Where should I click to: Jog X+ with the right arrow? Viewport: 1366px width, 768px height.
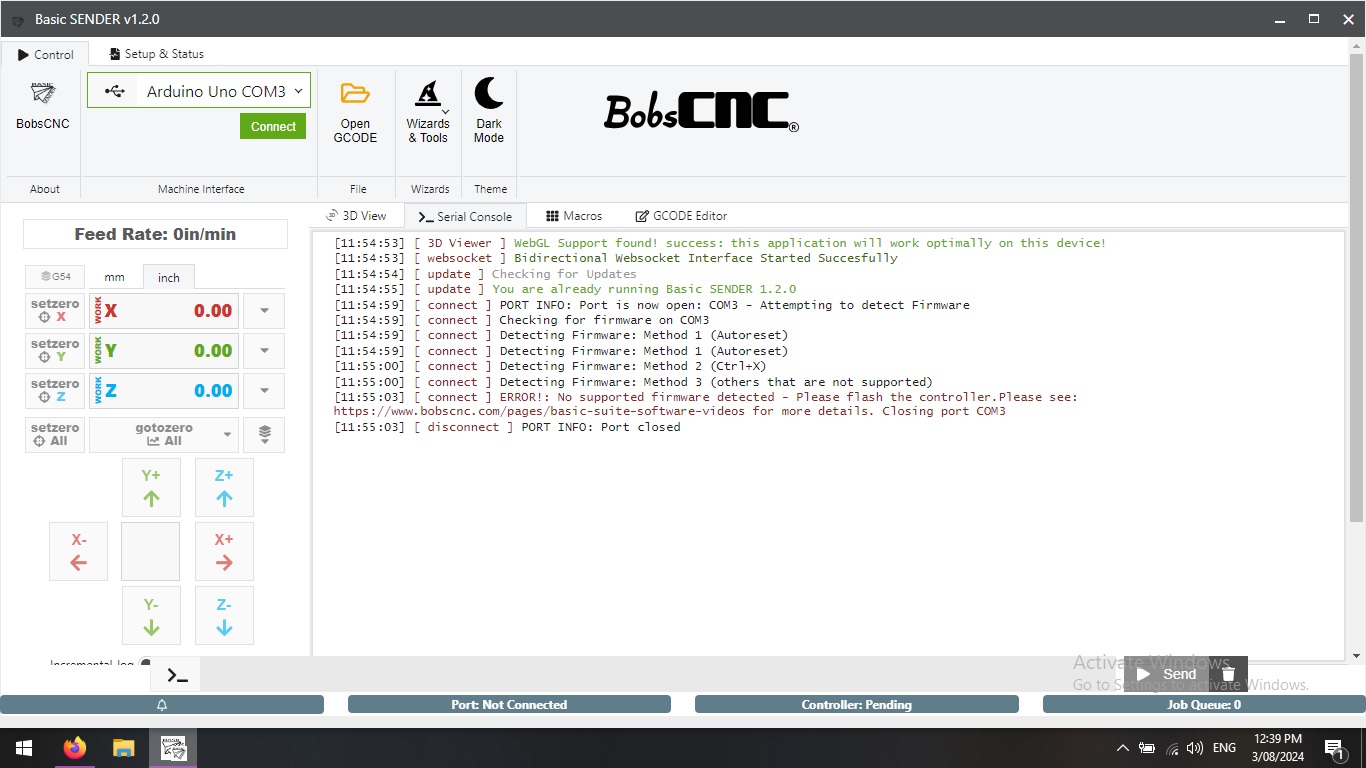tap(224, 551)
